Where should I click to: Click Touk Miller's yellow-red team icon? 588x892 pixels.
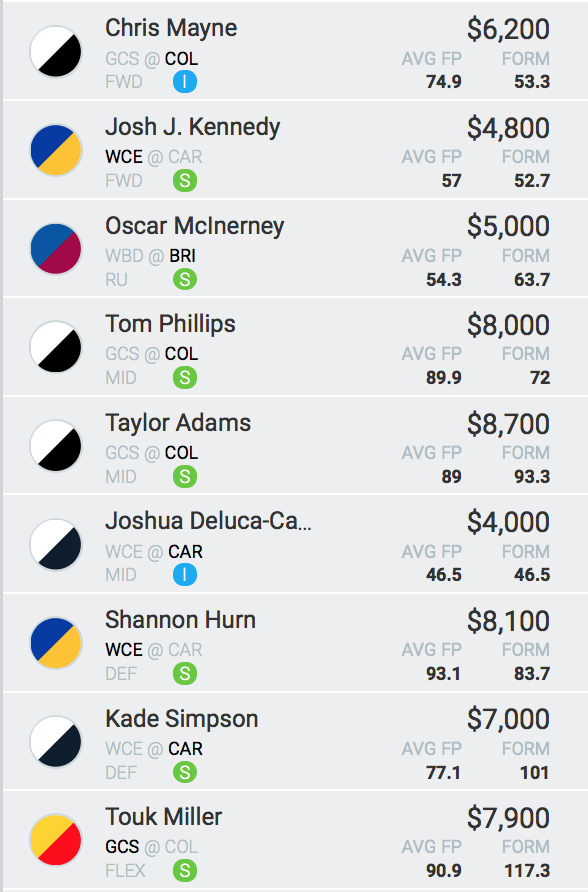[56, 840]
